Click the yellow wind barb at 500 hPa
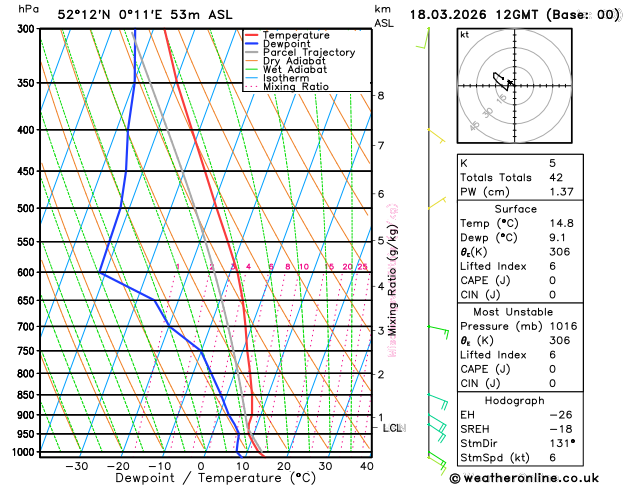 click(x=437, y=203)
